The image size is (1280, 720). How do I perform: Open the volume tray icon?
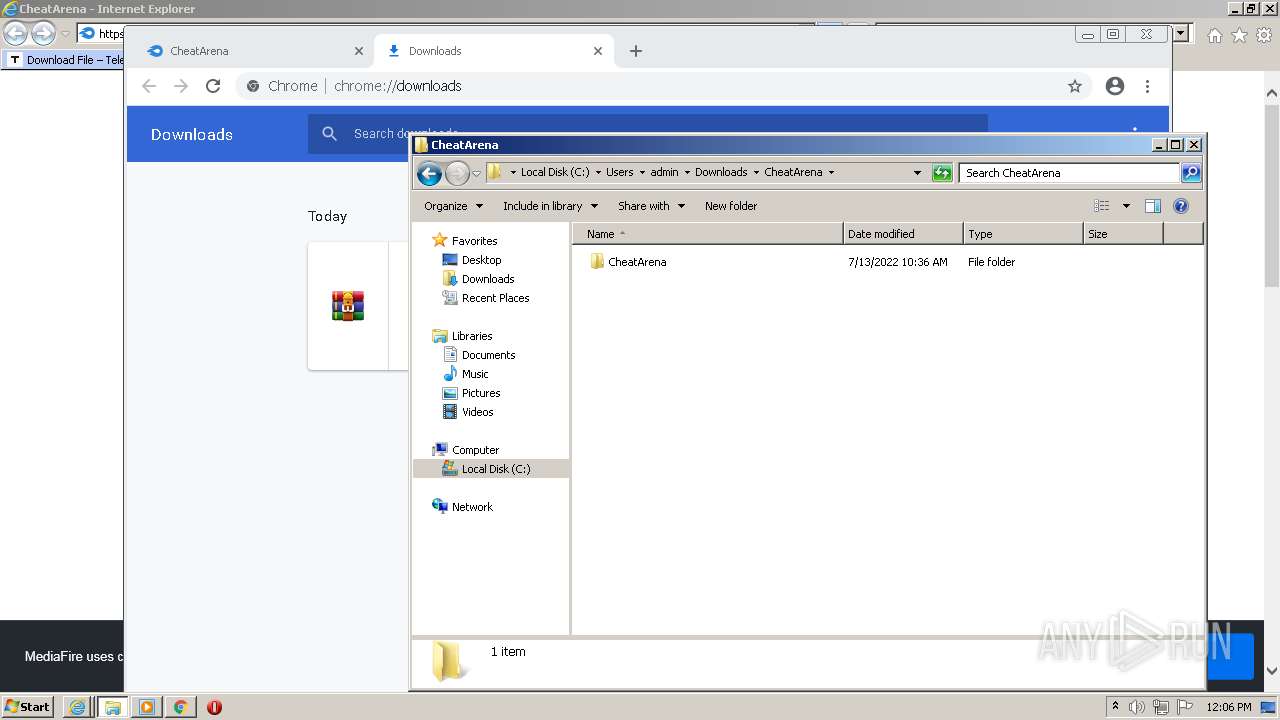tap(1137, 707)
